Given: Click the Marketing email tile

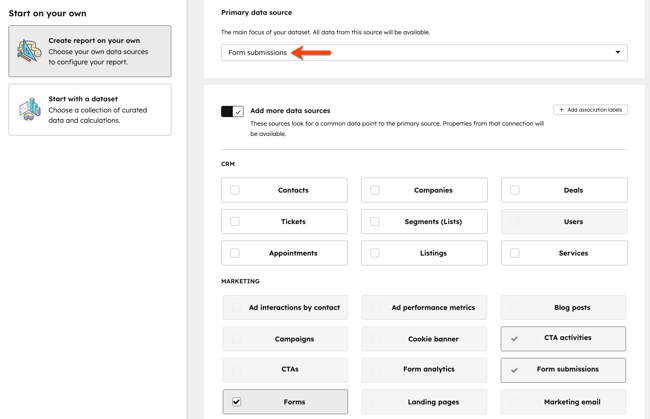Looking at the screenshot, I should coord(563,402).
